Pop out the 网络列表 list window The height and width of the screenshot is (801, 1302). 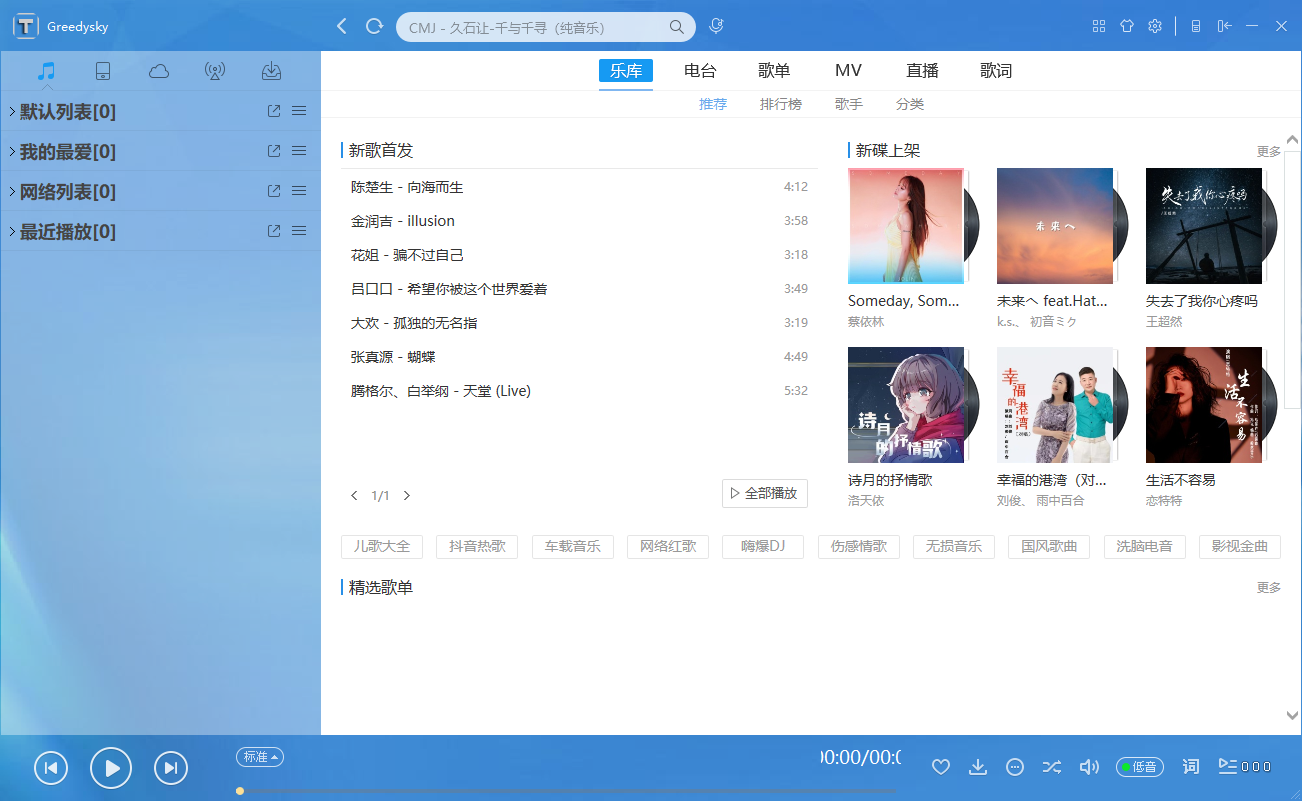(x=274, y=191)
